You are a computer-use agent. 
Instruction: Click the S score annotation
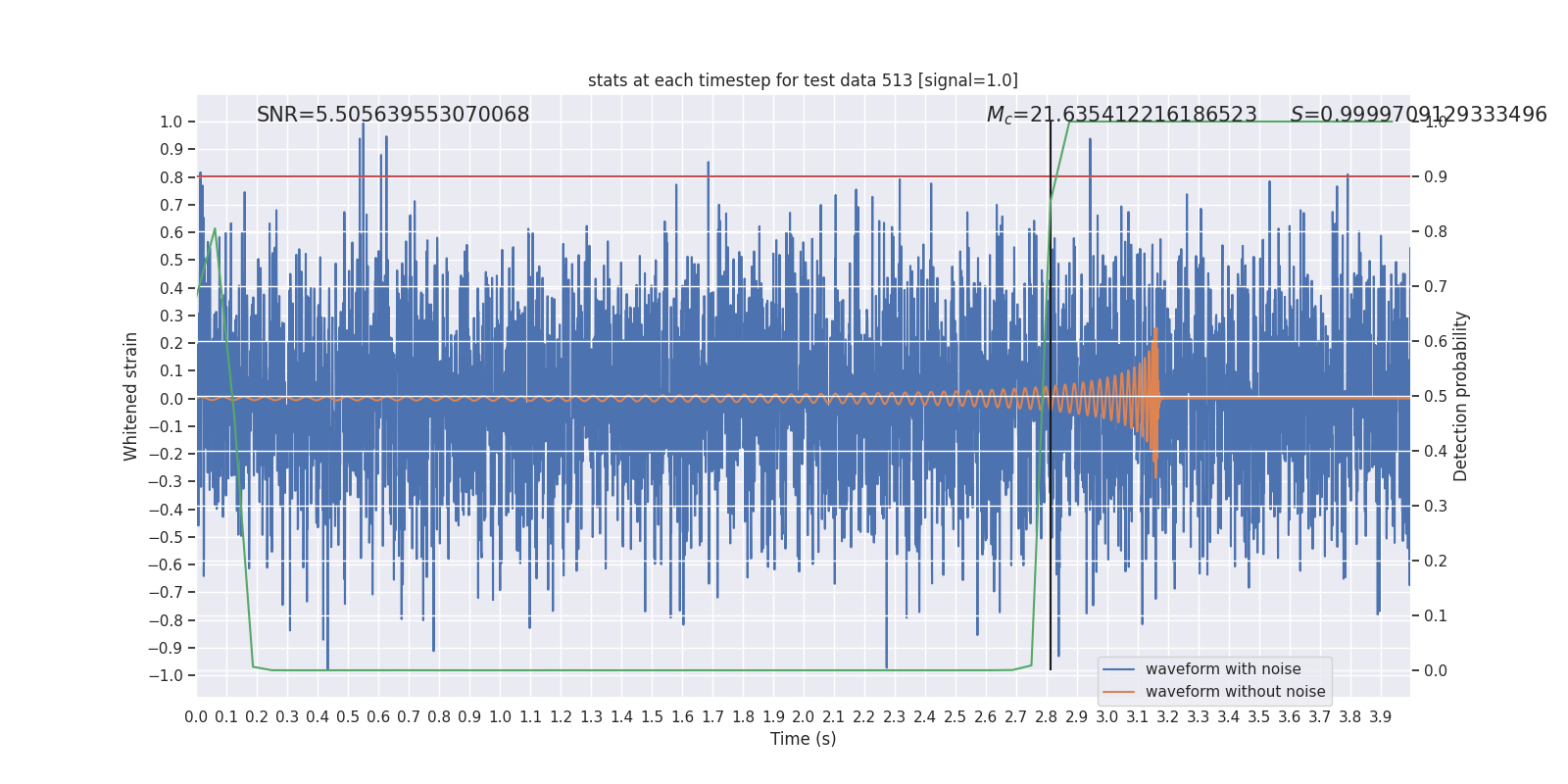pos(1418,115)
